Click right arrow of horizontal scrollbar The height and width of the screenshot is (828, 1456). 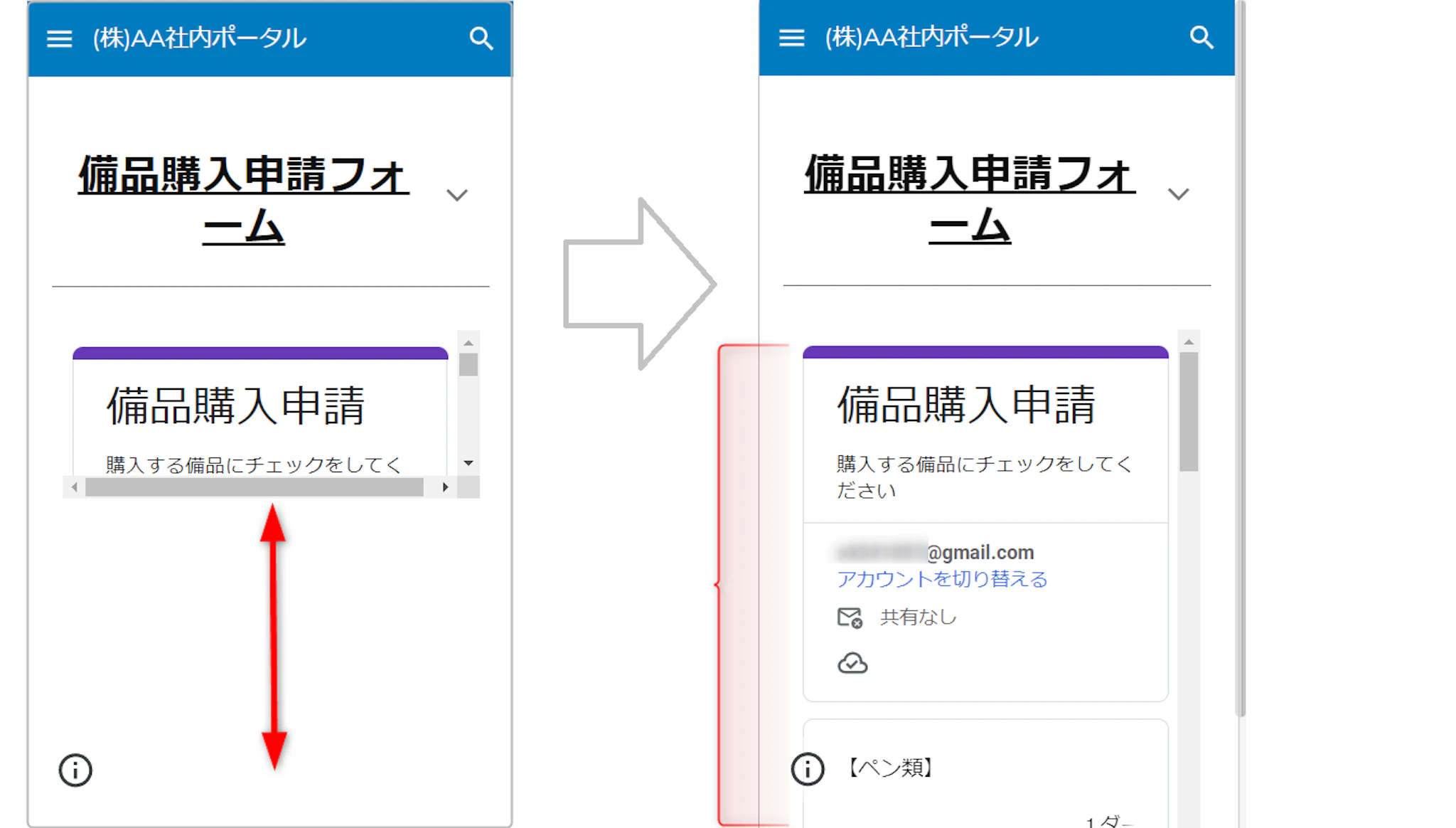[445, 487]
